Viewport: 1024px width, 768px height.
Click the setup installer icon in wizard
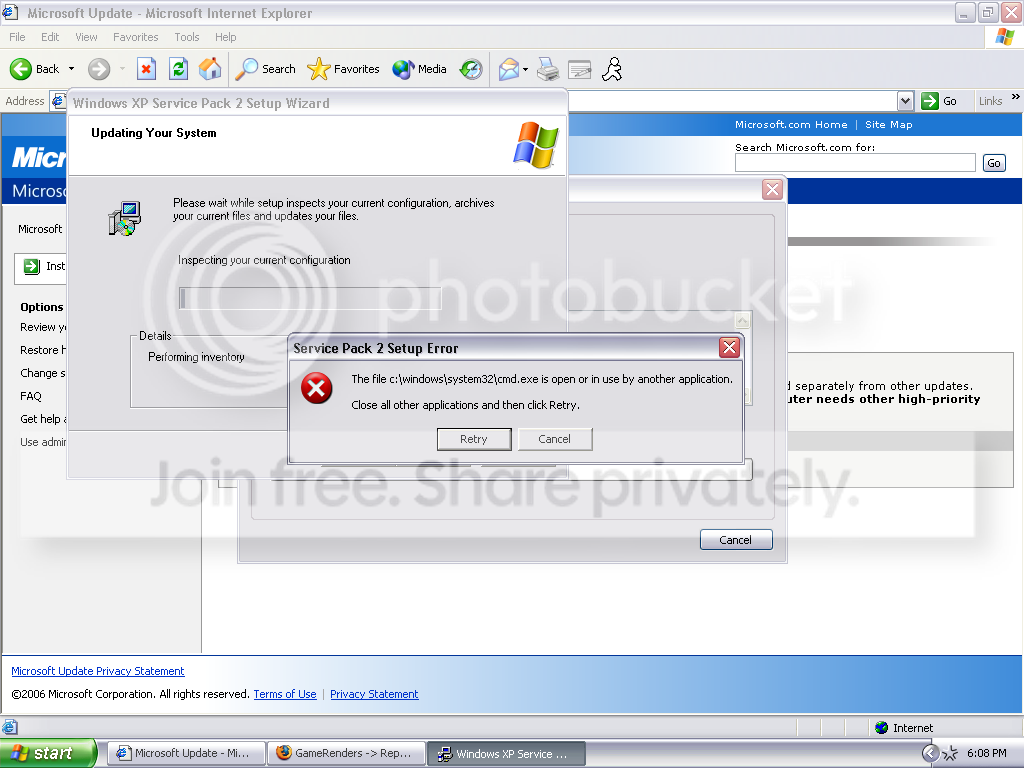pyautogui.click(x=125, y=218)
